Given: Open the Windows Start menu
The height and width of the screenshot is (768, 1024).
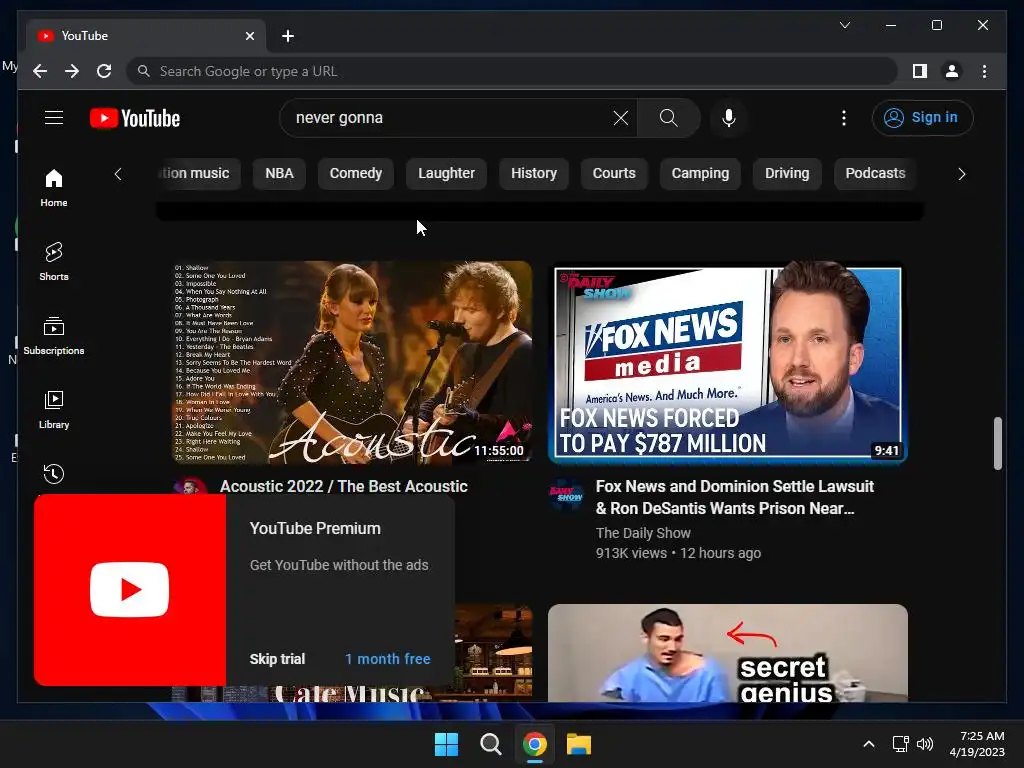Looking at the screenshot, I should point(447,744).
